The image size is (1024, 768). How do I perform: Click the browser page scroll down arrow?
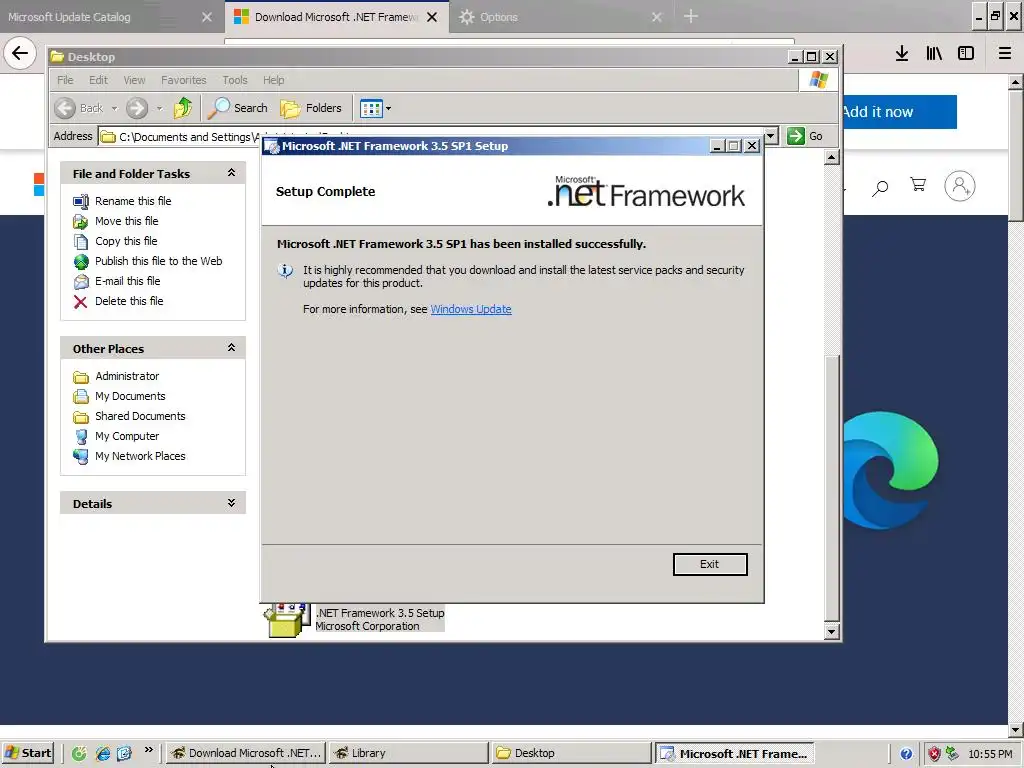pyautogui.click(x=1015, y=730)
